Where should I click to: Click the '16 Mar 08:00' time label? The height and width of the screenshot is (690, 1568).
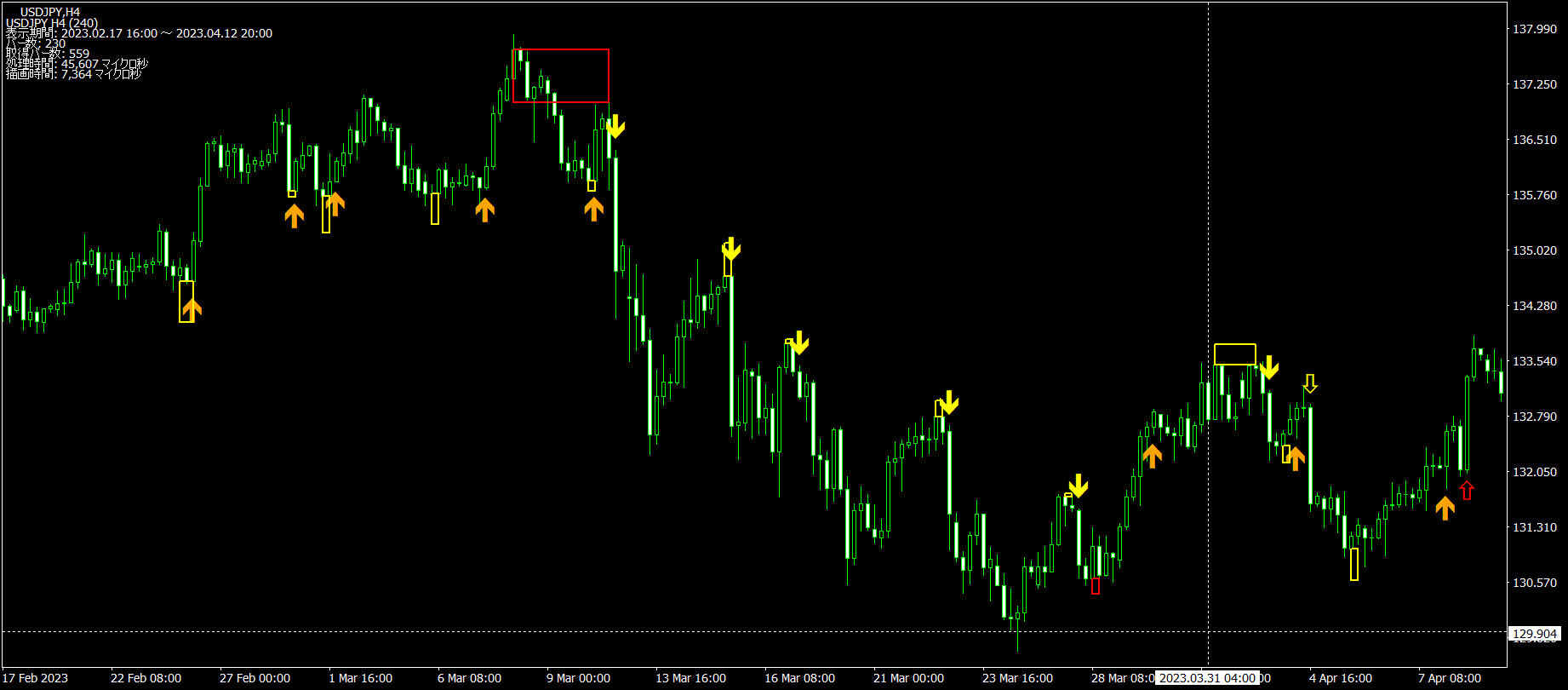pos(799,678)
